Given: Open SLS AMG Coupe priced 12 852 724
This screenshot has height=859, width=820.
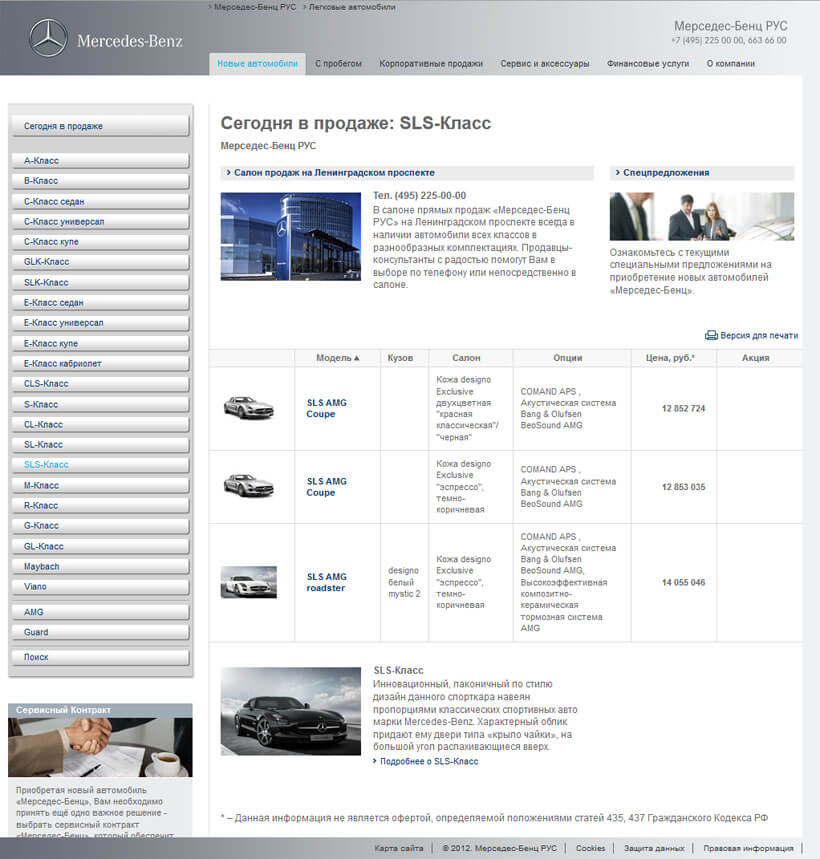Looking at the screenshot, I should pyautogui.click(x=326, y=409).
